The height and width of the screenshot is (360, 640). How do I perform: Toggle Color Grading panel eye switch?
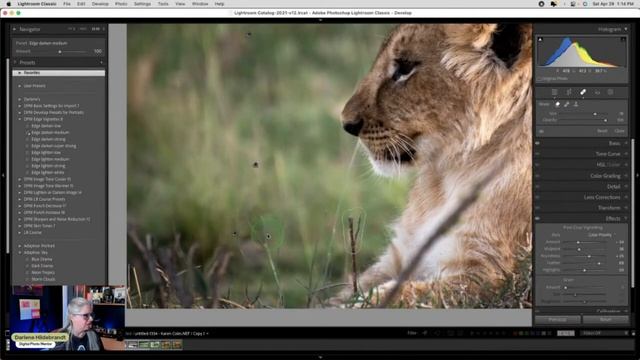click(x=538, y=176)
